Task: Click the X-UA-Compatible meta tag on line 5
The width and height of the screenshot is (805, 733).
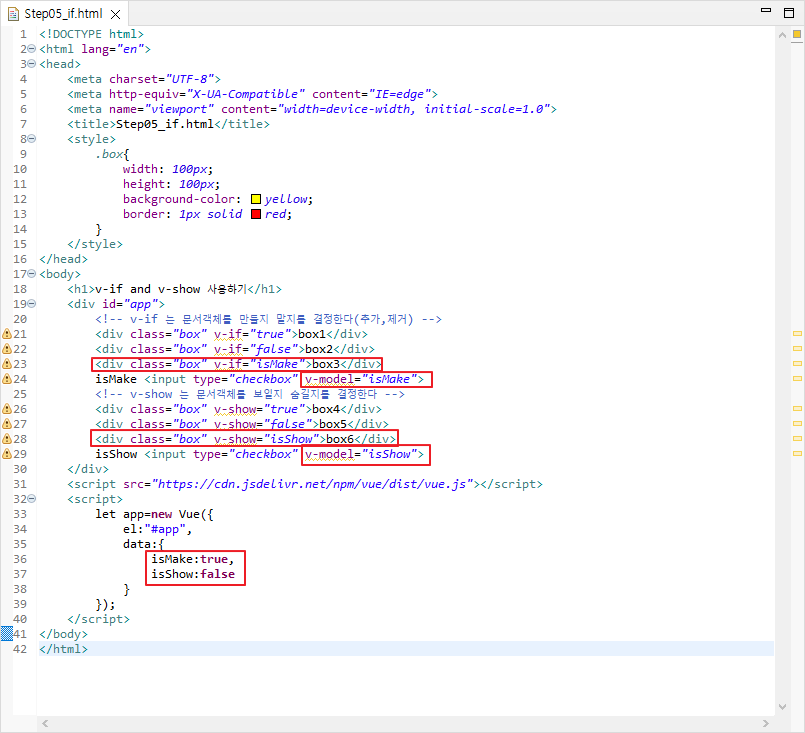Action: pos(252,94)
